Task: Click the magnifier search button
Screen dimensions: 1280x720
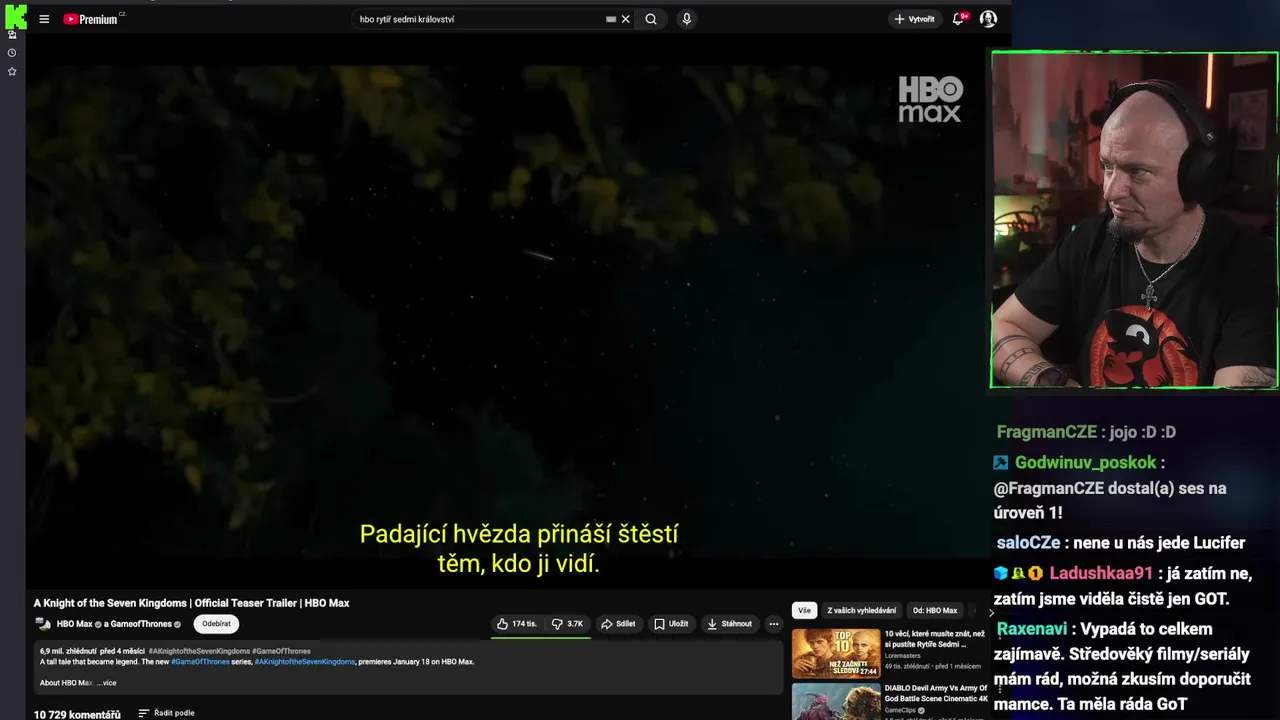Action: pos(651,19)
